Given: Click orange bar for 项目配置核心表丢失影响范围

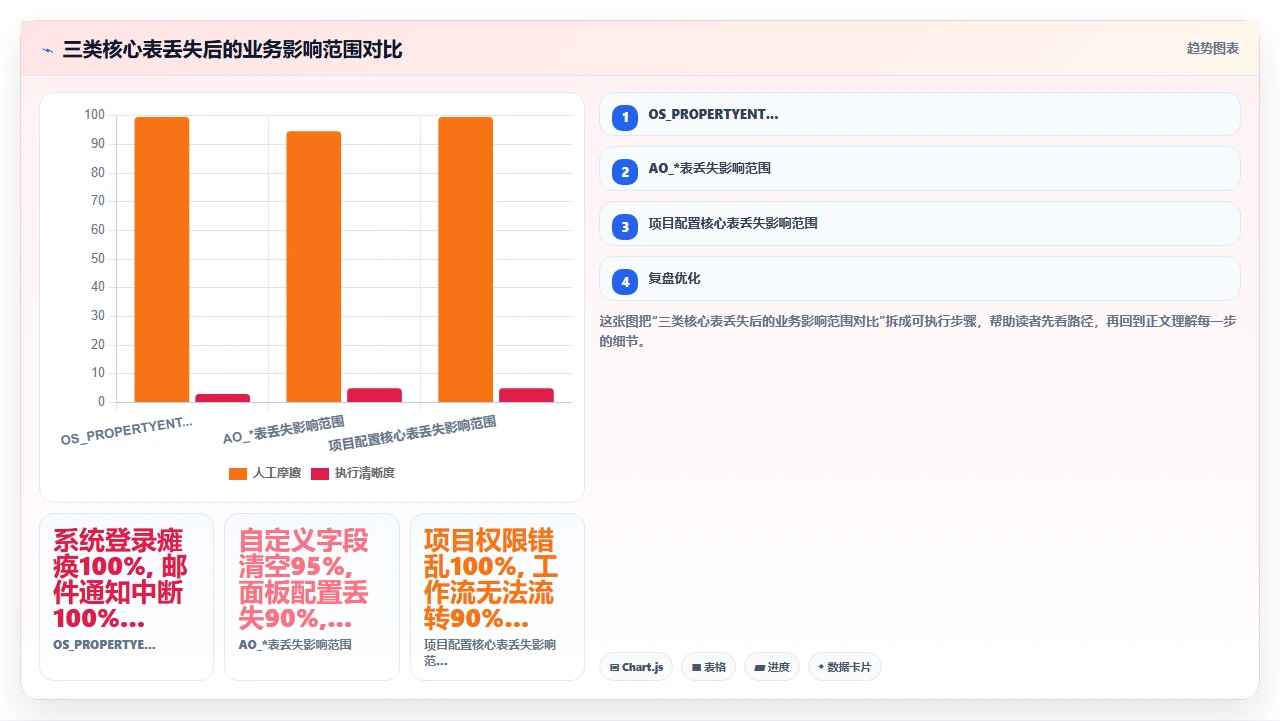Looking at the screenshot, I should (466, 260).
